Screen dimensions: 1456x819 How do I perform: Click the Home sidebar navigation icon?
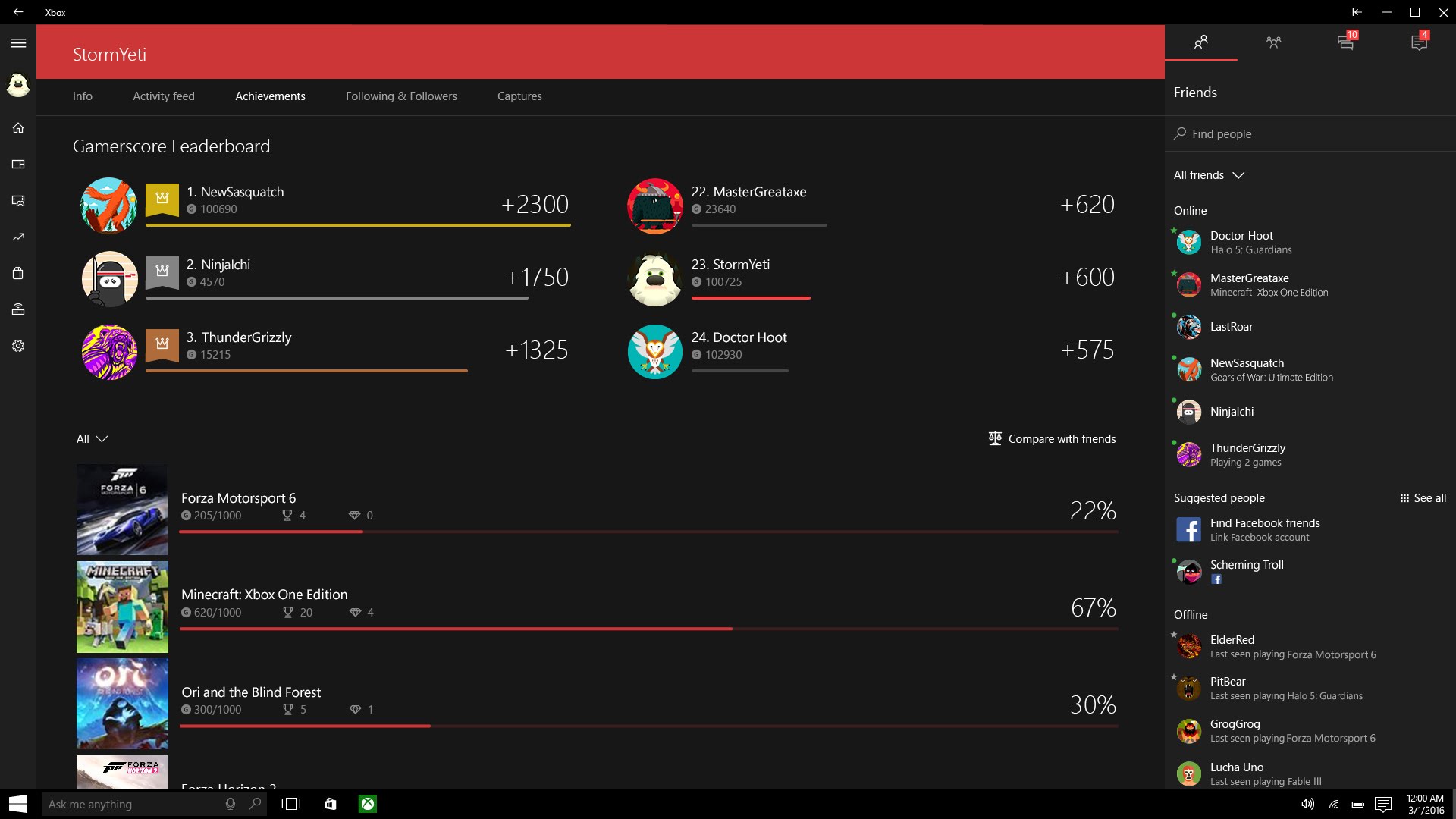click(x=18, y=127)
